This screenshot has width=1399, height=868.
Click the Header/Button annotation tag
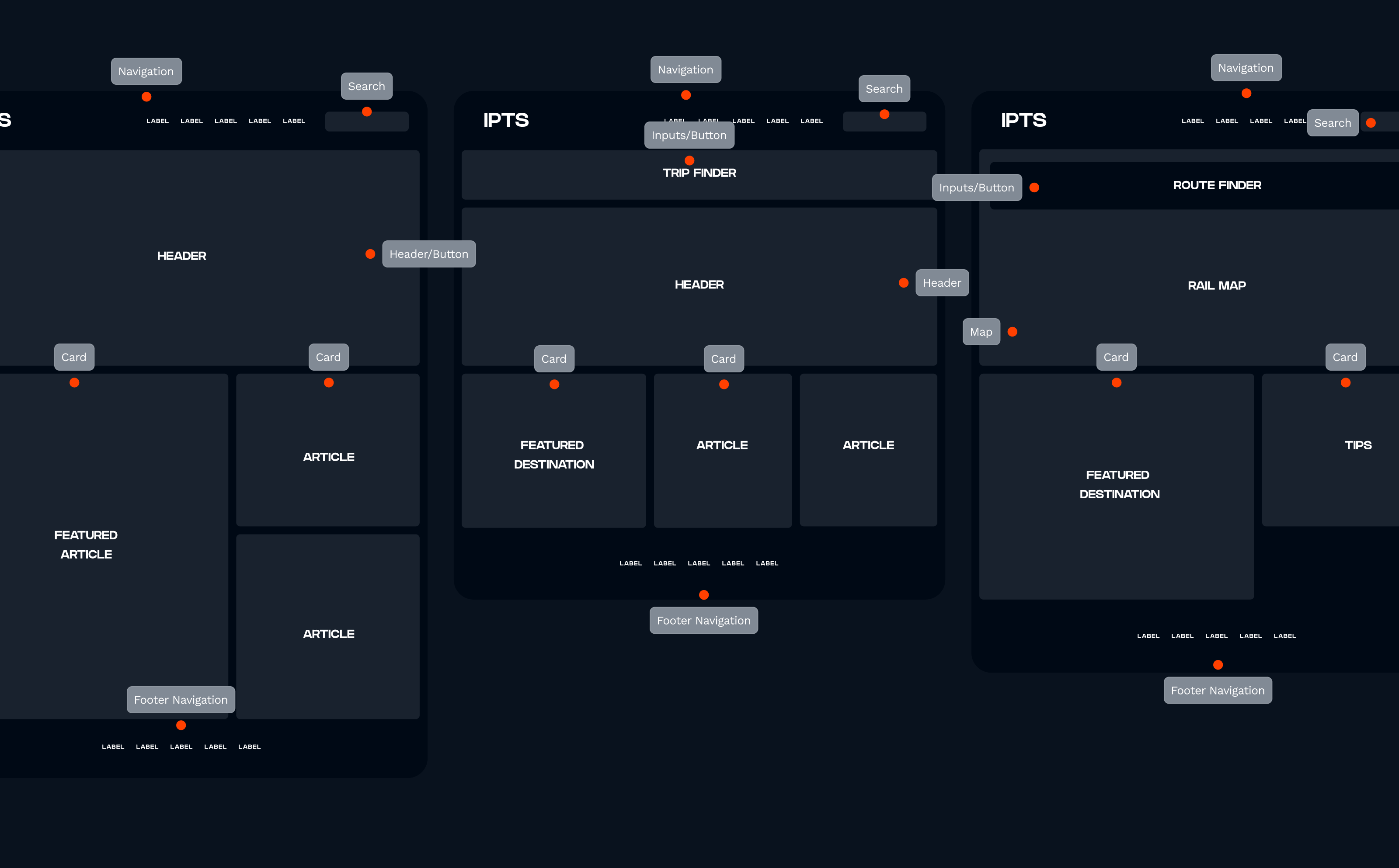coord(428,254)
